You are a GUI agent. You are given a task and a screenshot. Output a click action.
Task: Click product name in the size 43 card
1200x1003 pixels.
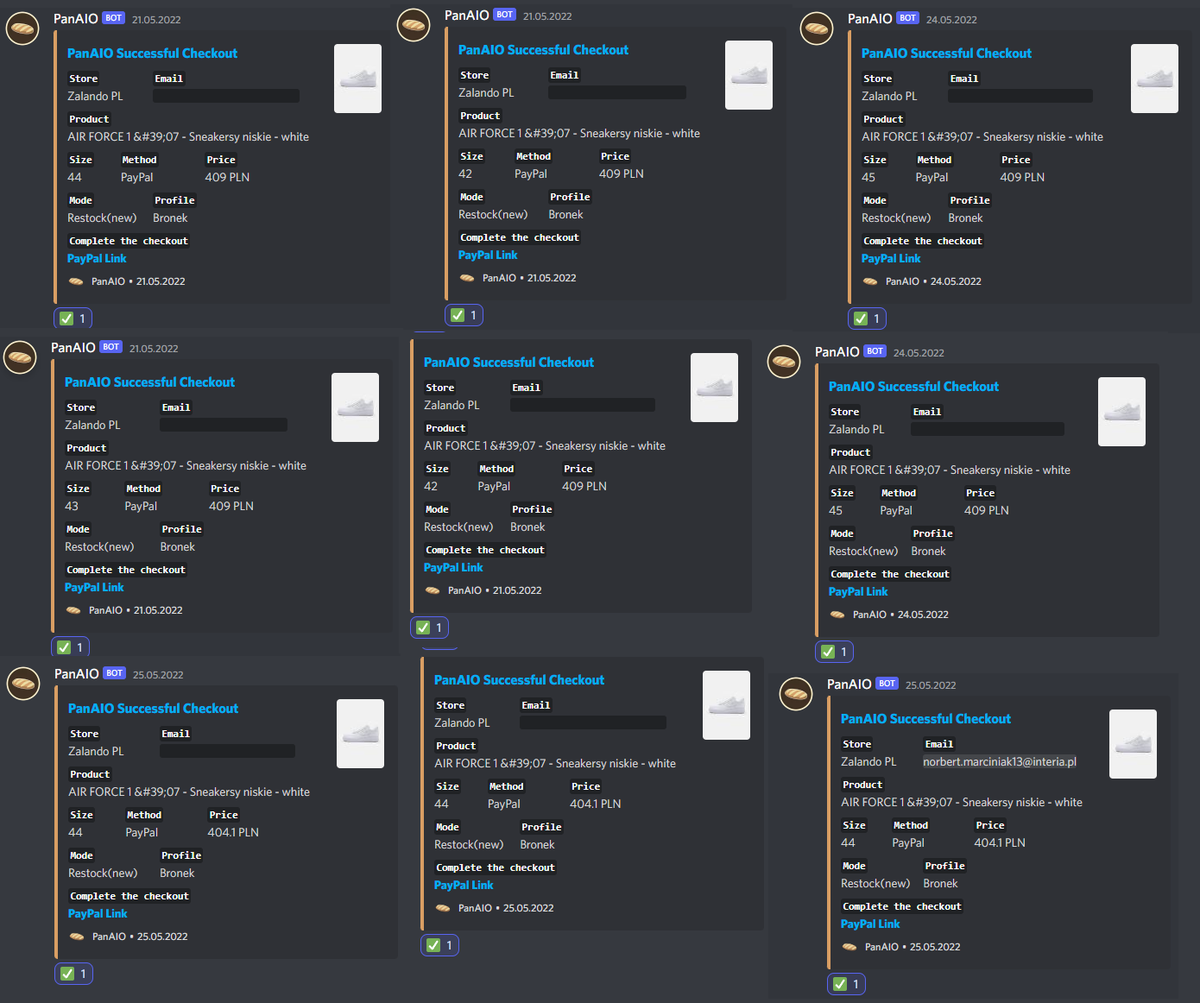186,466
